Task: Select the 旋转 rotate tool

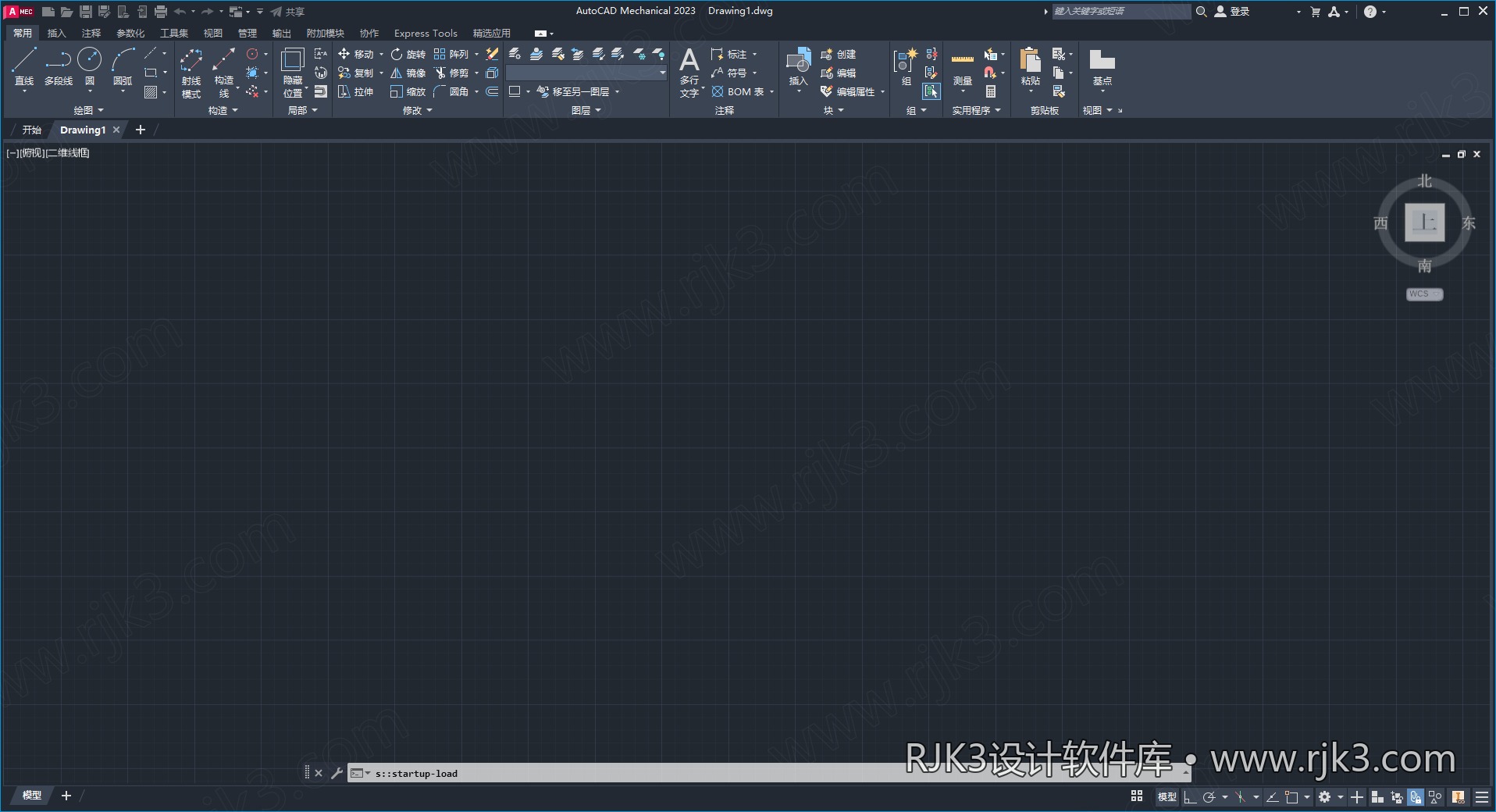Action: (x=408, y=54)
